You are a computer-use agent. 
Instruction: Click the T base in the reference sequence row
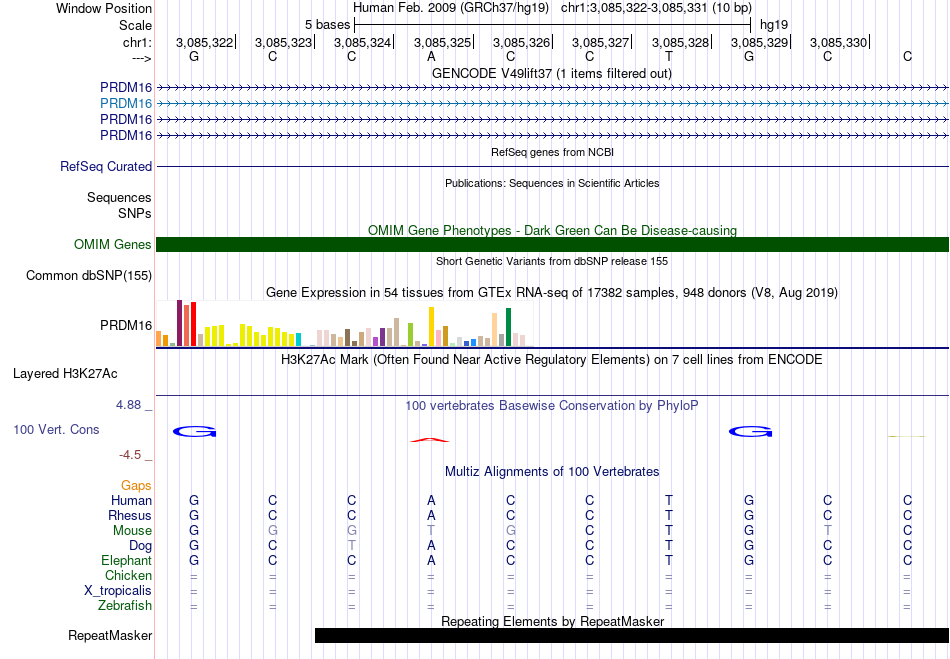[669, 57]
